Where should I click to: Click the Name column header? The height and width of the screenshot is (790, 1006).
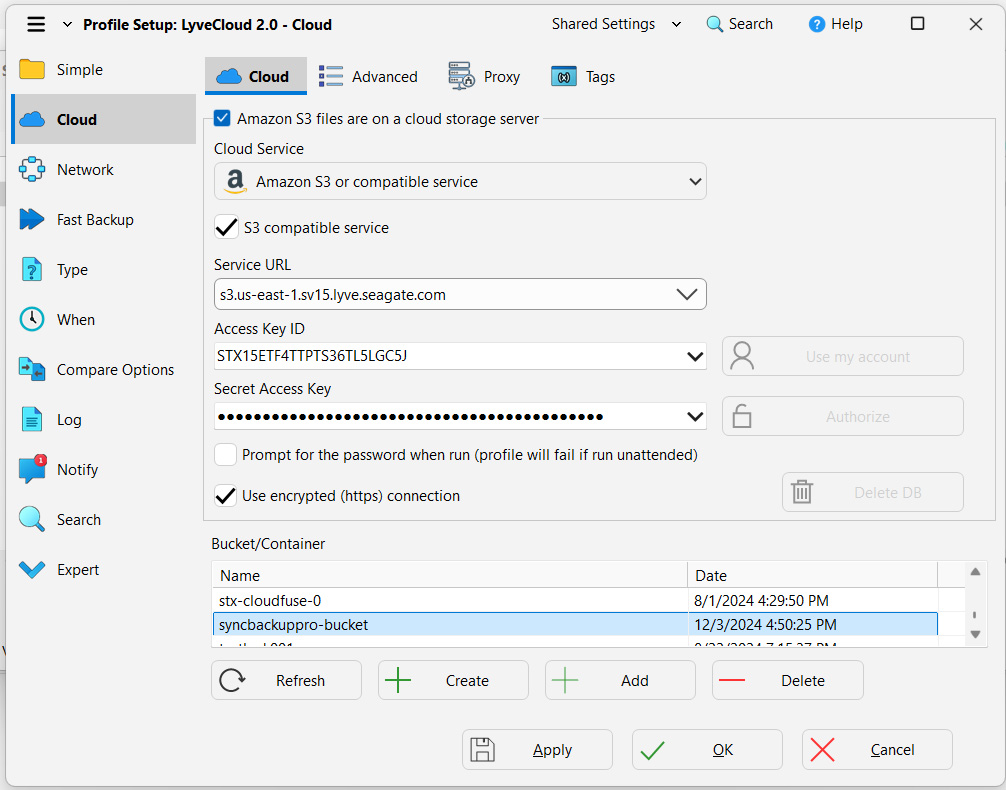pos(450,575)
